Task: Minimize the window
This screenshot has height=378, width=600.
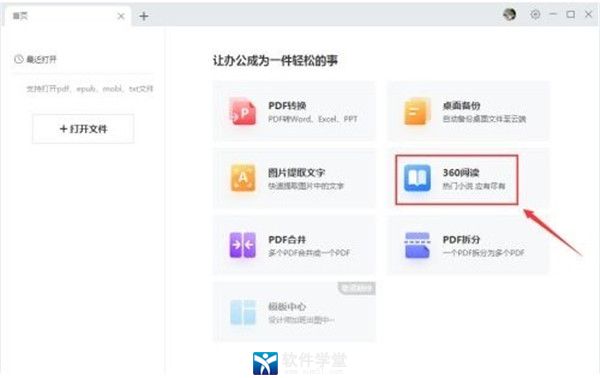Action: [x=553, y=15]
